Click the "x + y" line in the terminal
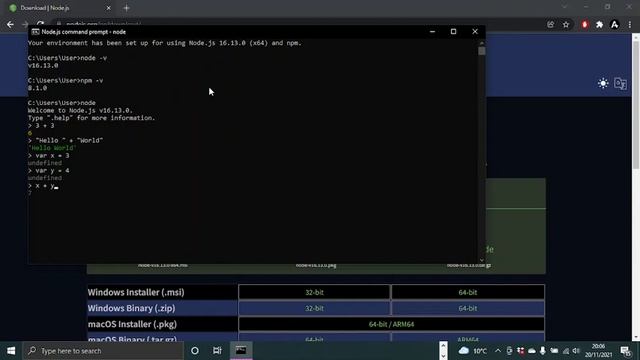 coord(43,186)
